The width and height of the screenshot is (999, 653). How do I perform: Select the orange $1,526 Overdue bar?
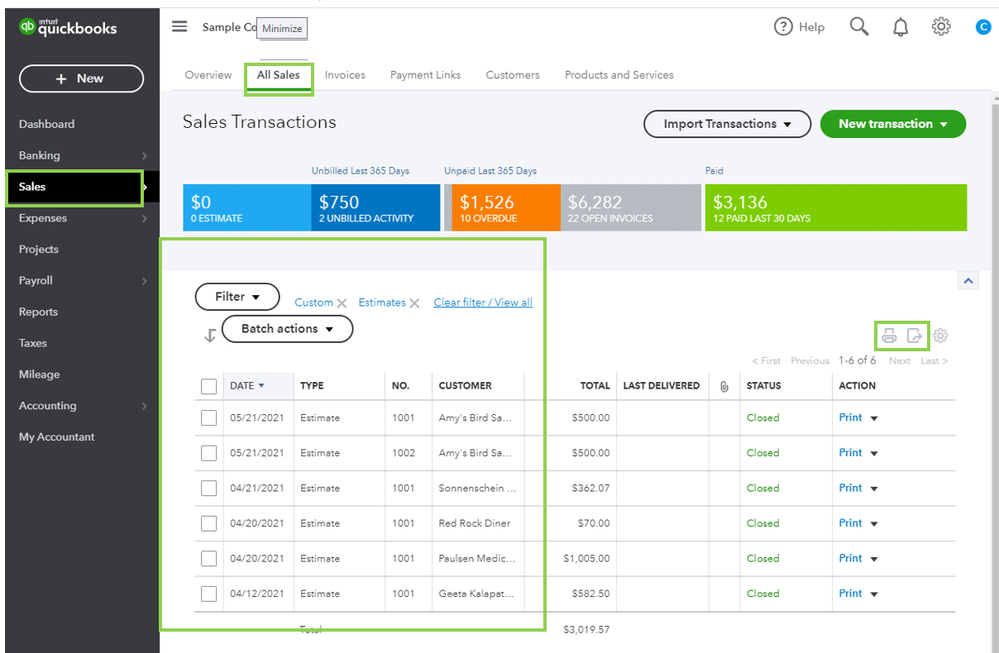tap(506, 208)
